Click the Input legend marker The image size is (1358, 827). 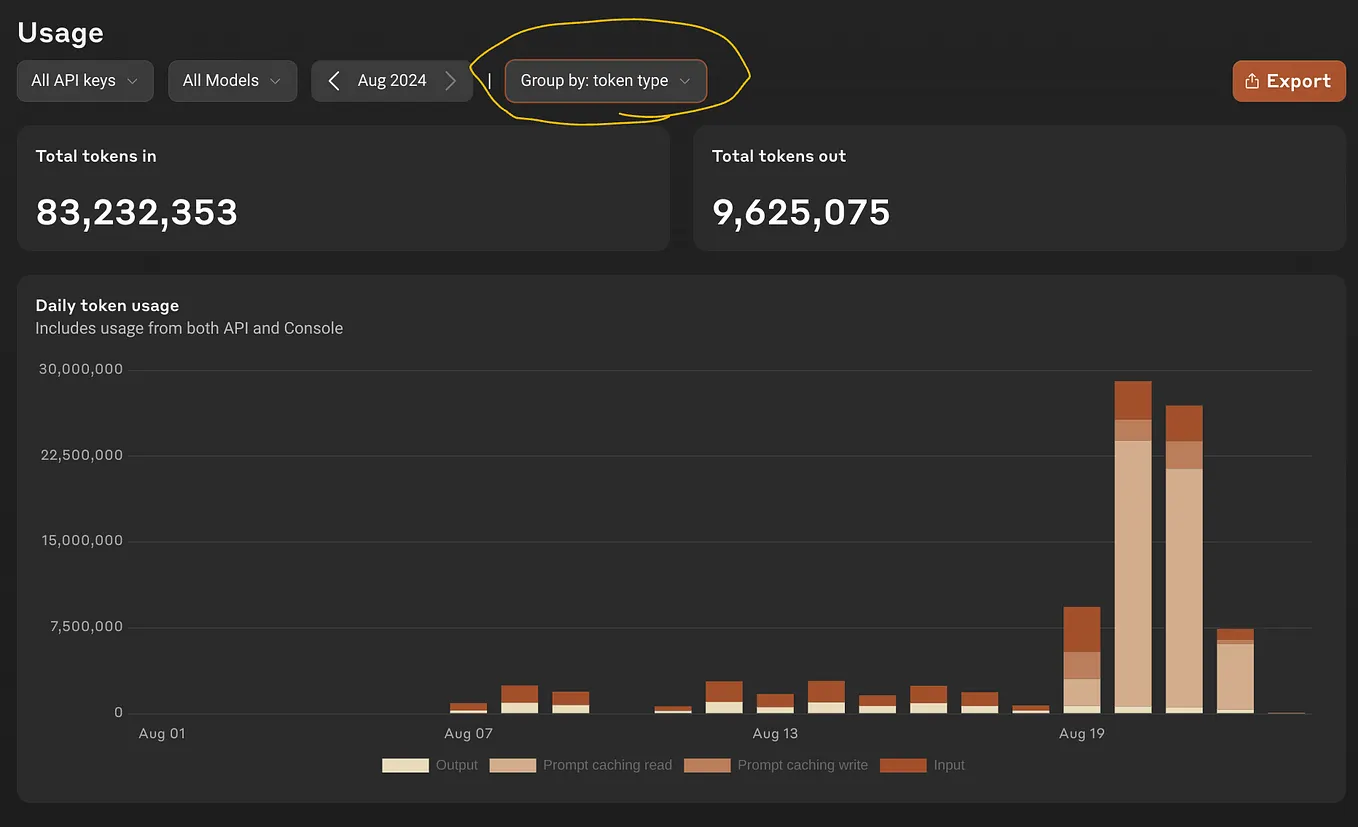click(x=903, y=764)
